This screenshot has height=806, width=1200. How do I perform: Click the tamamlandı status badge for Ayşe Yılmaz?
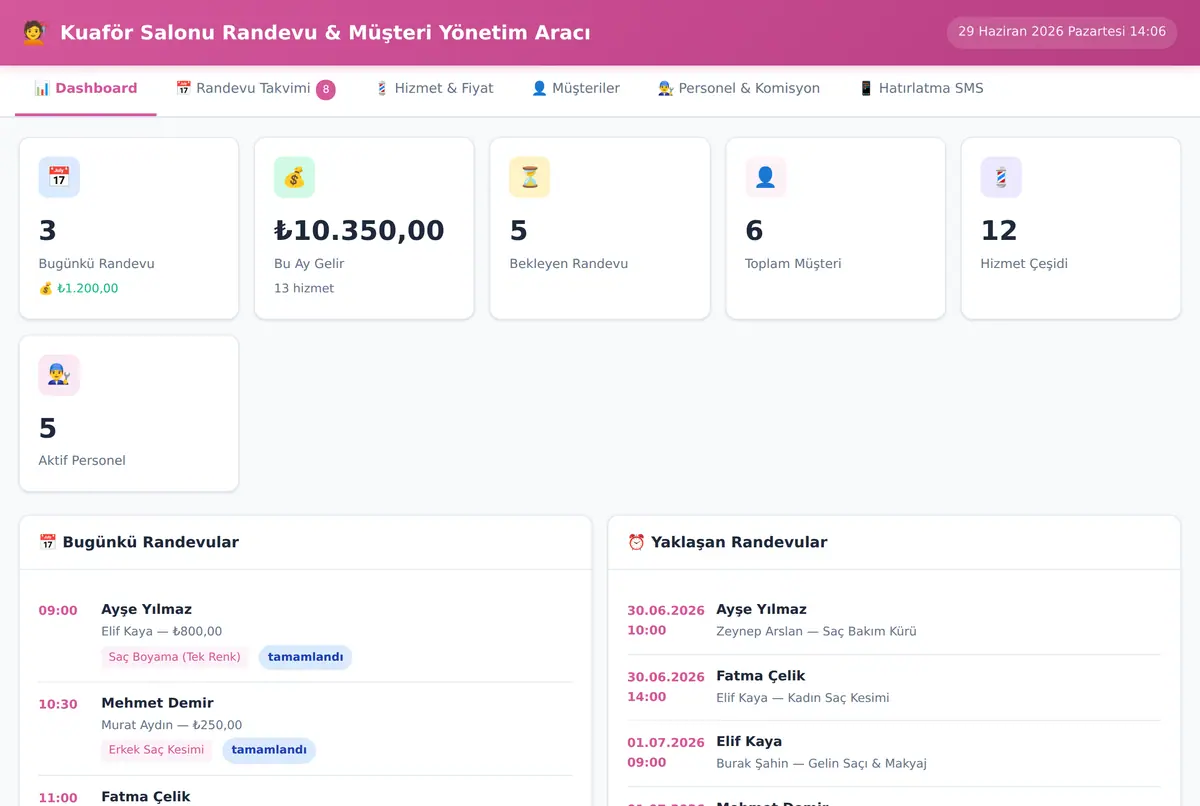tap(305, 657)
